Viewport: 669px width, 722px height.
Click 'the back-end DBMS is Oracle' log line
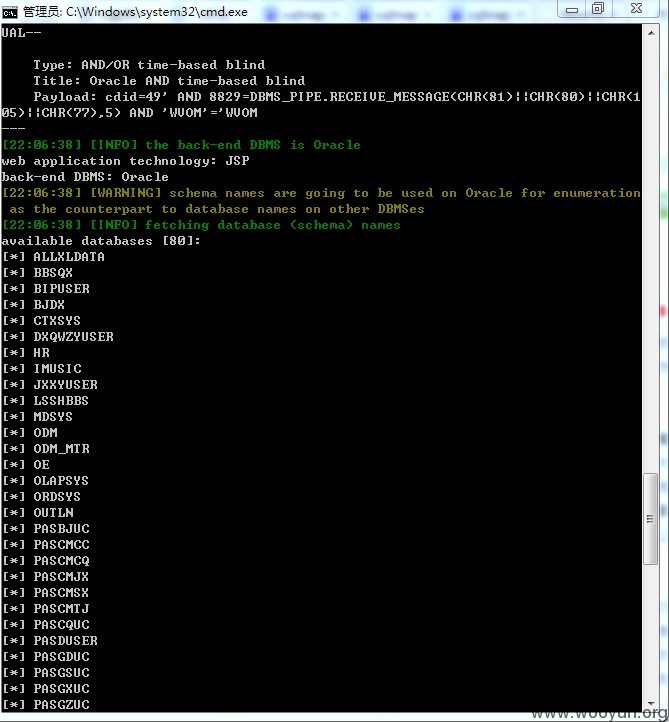pyautogui.click(x=181, y=145)
